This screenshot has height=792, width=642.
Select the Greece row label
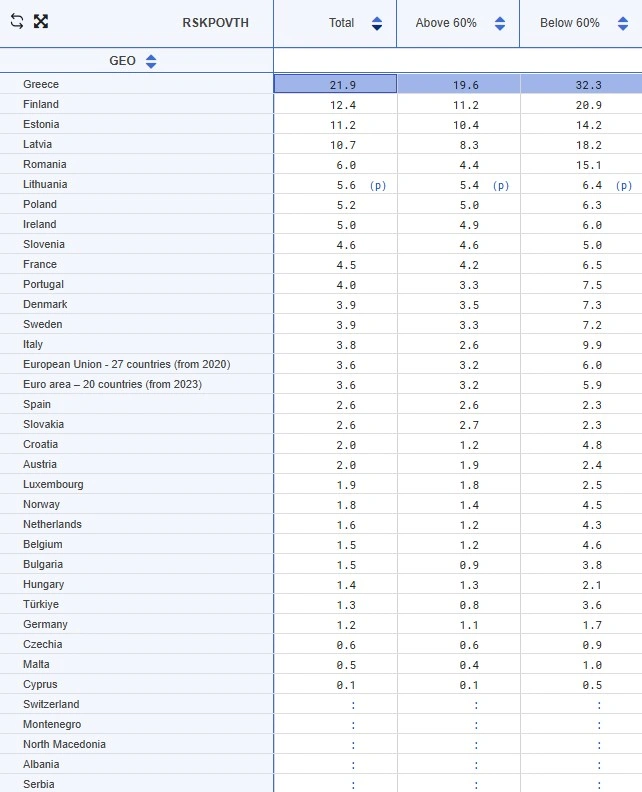click(41, 84)
